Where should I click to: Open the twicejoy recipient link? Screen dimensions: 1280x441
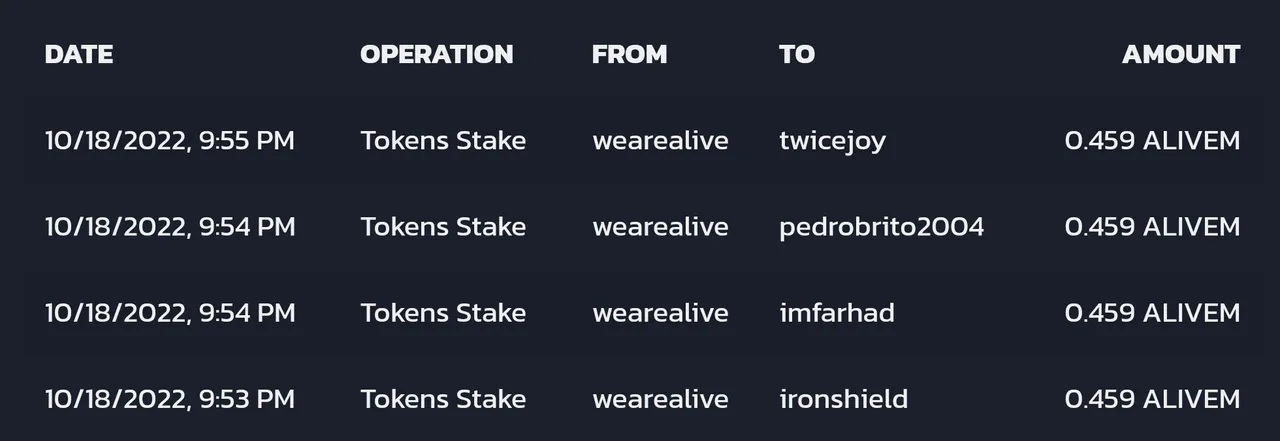(x=832, y=141)
